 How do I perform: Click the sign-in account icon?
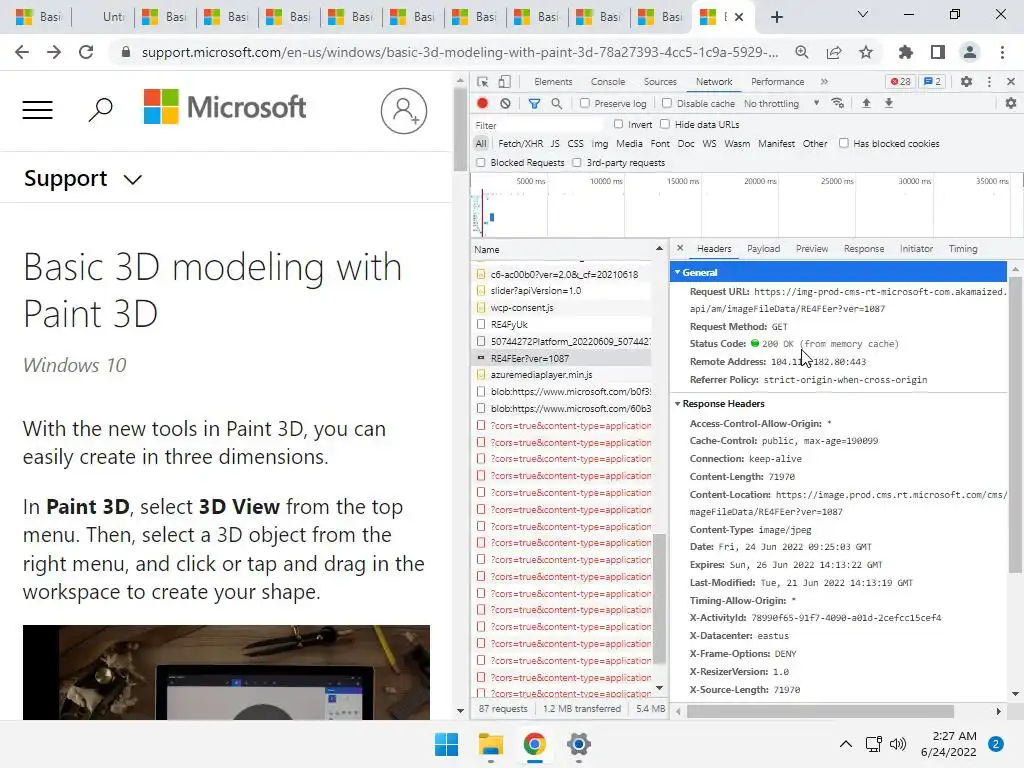pyautogui.click(x=404, y=111)
